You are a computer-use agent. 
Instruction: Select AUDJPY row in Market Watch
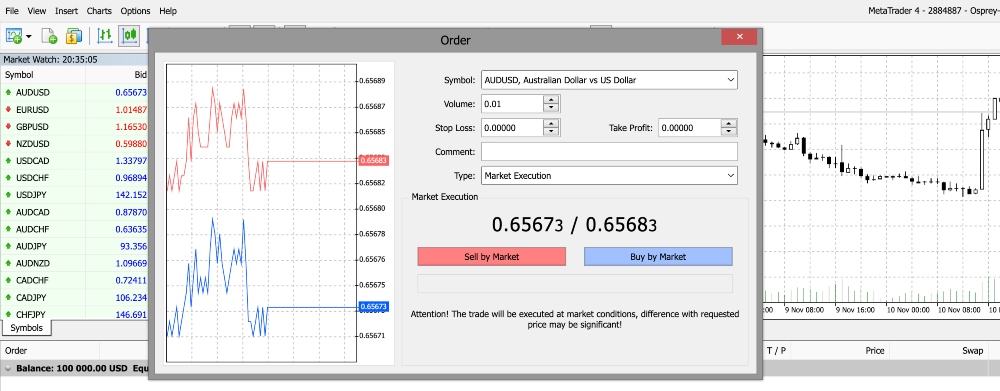75,246
